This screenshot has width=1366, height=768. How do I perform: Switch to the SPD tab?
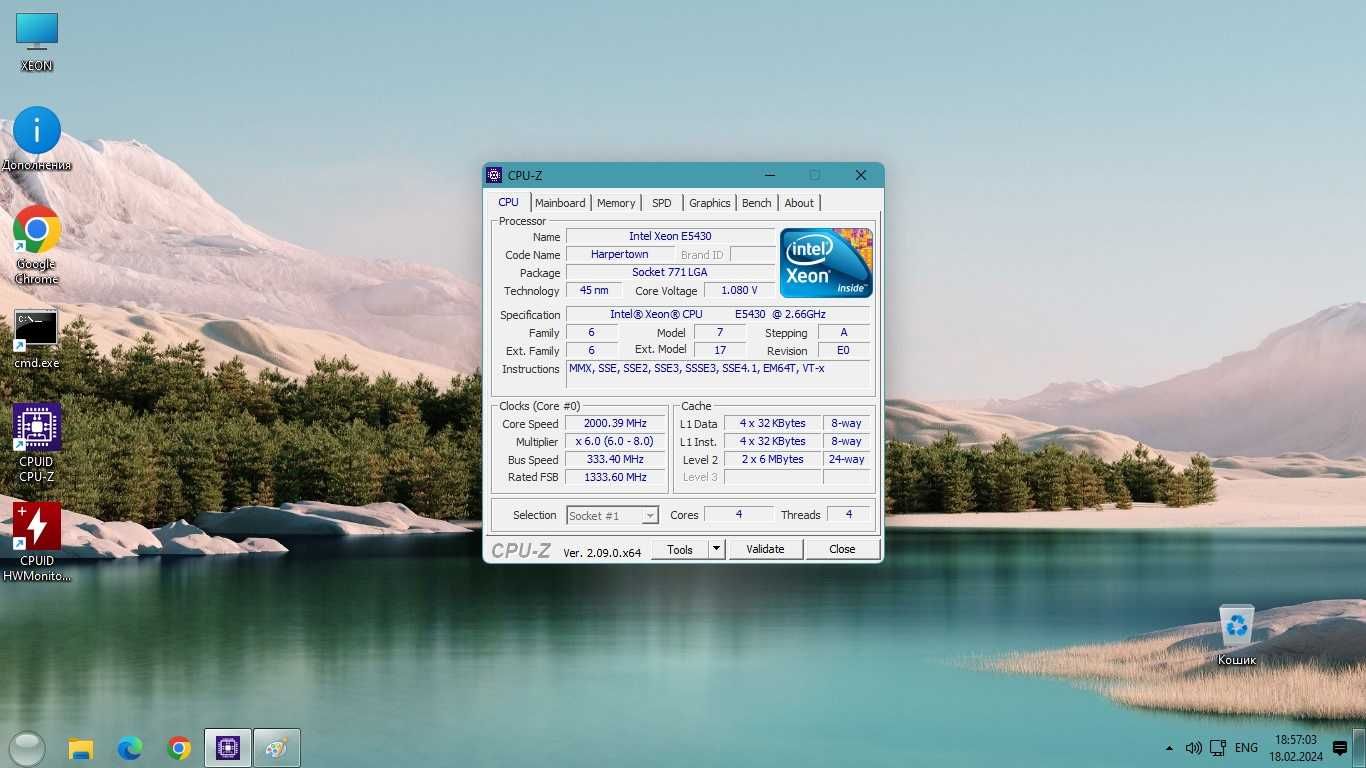(x=662, y=203)
